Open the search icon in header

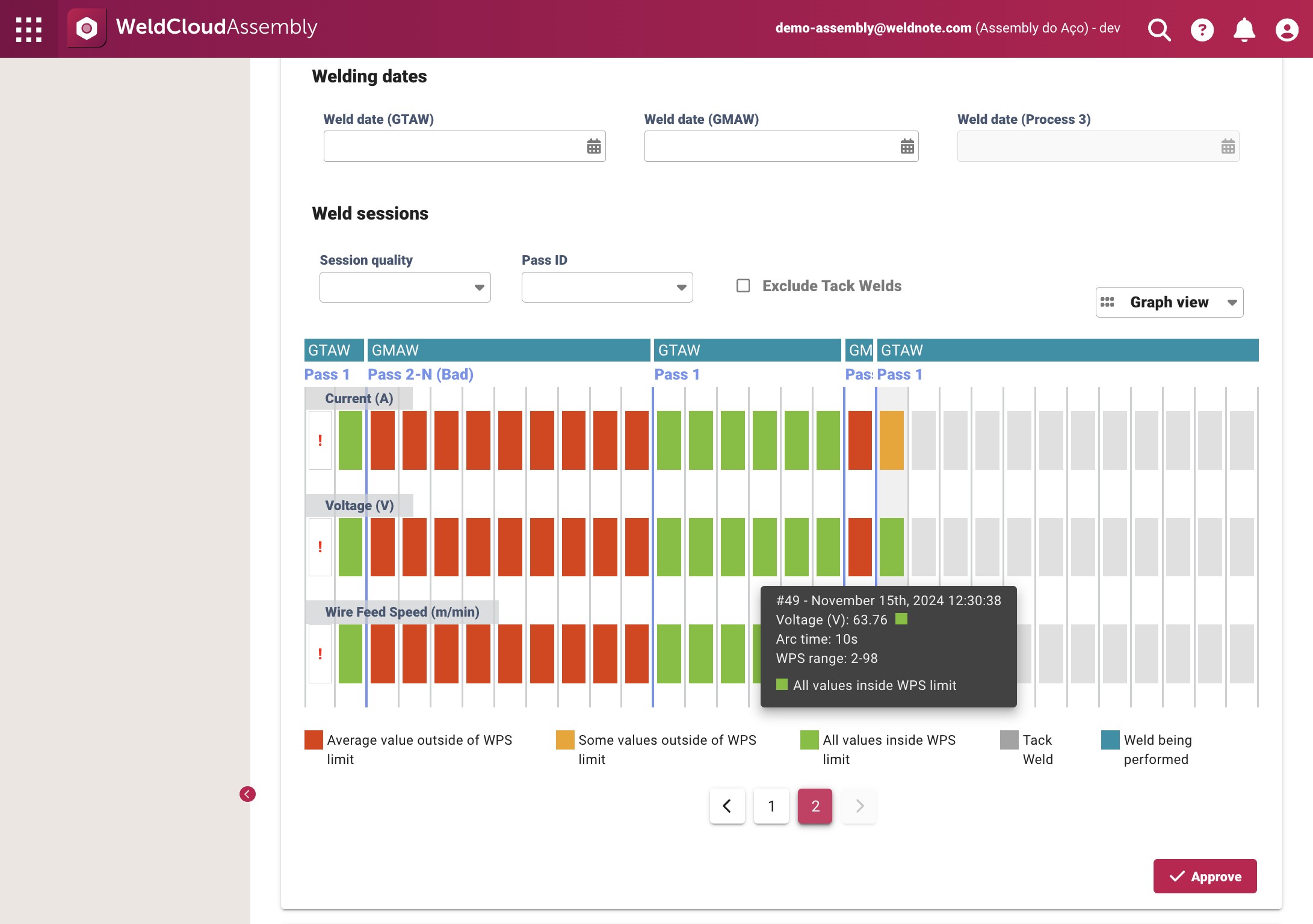pos(1159,29)
